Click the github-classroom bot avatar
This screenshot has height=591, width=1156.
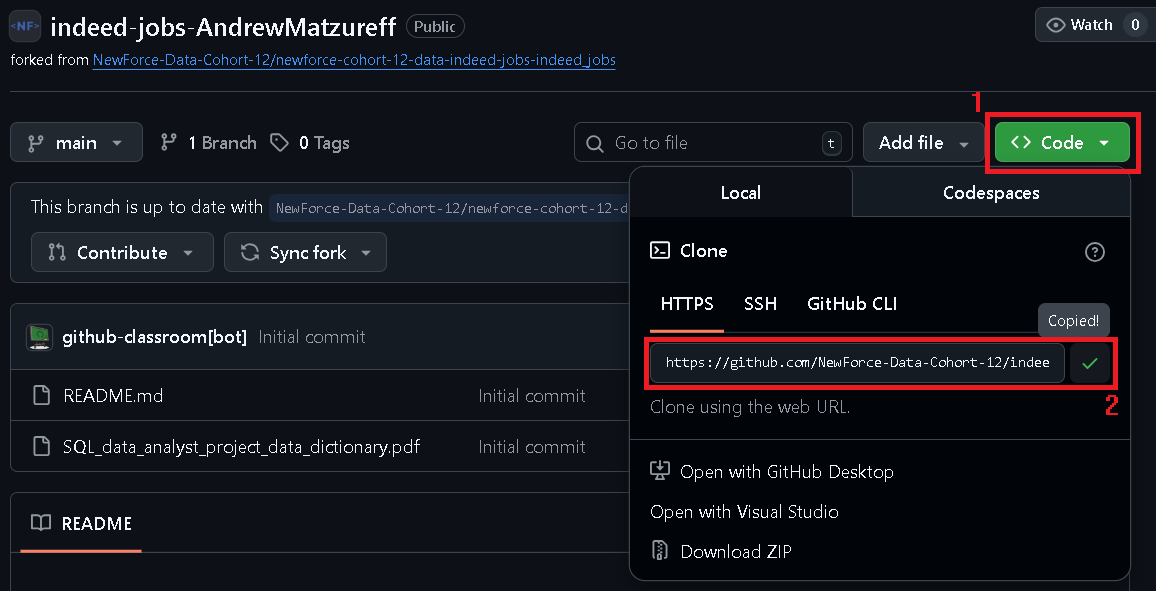coord(39,337)
